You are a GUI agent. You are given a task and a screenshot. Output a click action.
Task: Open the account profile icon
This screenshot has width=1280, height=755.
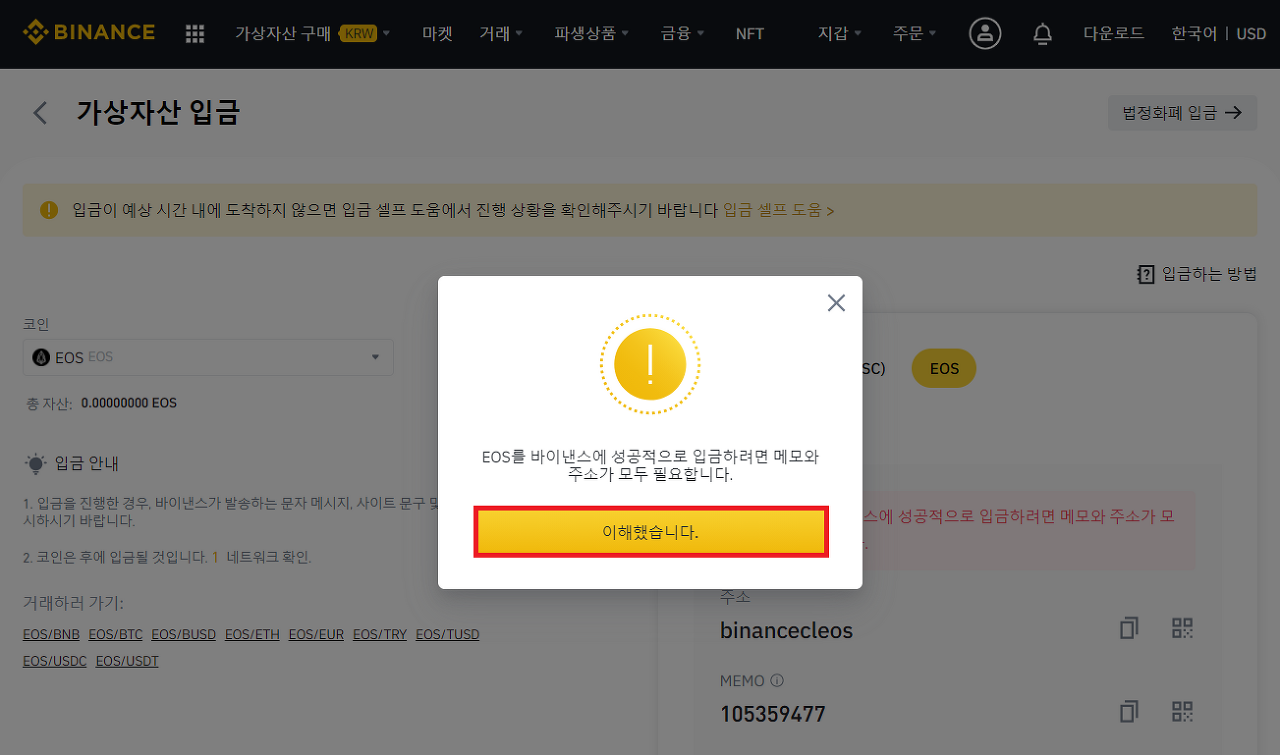click(x=985, y=33)
